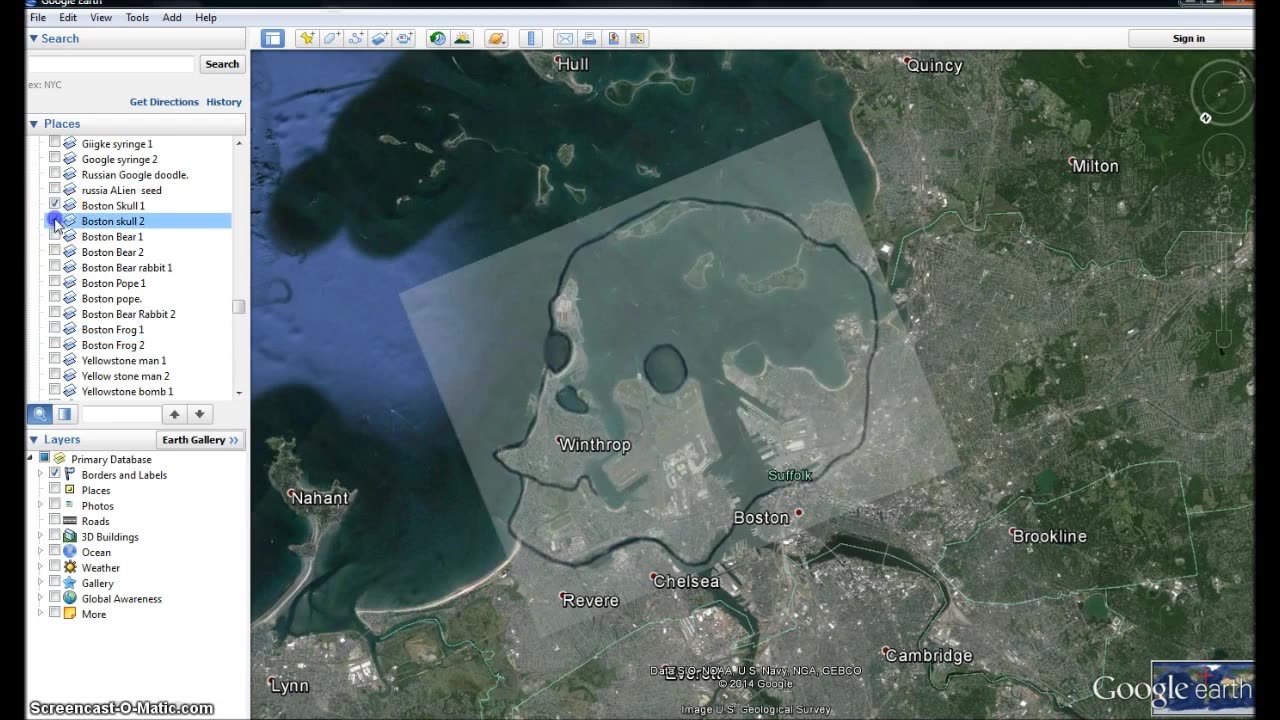
Task: Email the view using envelope icon
Action: [x=565, y=38]
